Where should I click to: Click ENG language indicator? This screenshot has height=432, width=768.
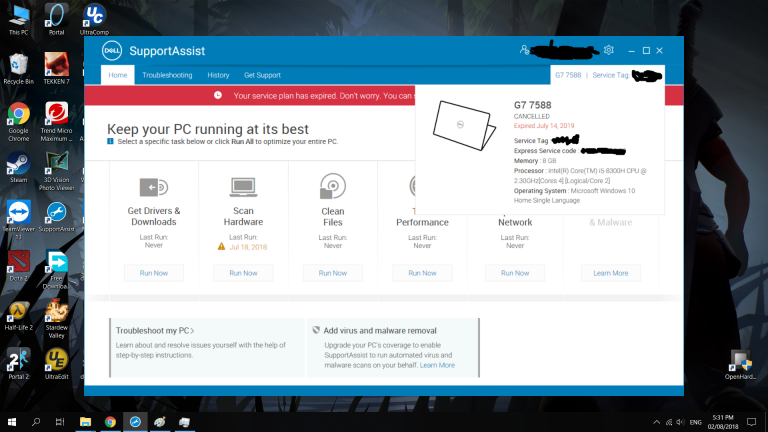pos(696,422)
